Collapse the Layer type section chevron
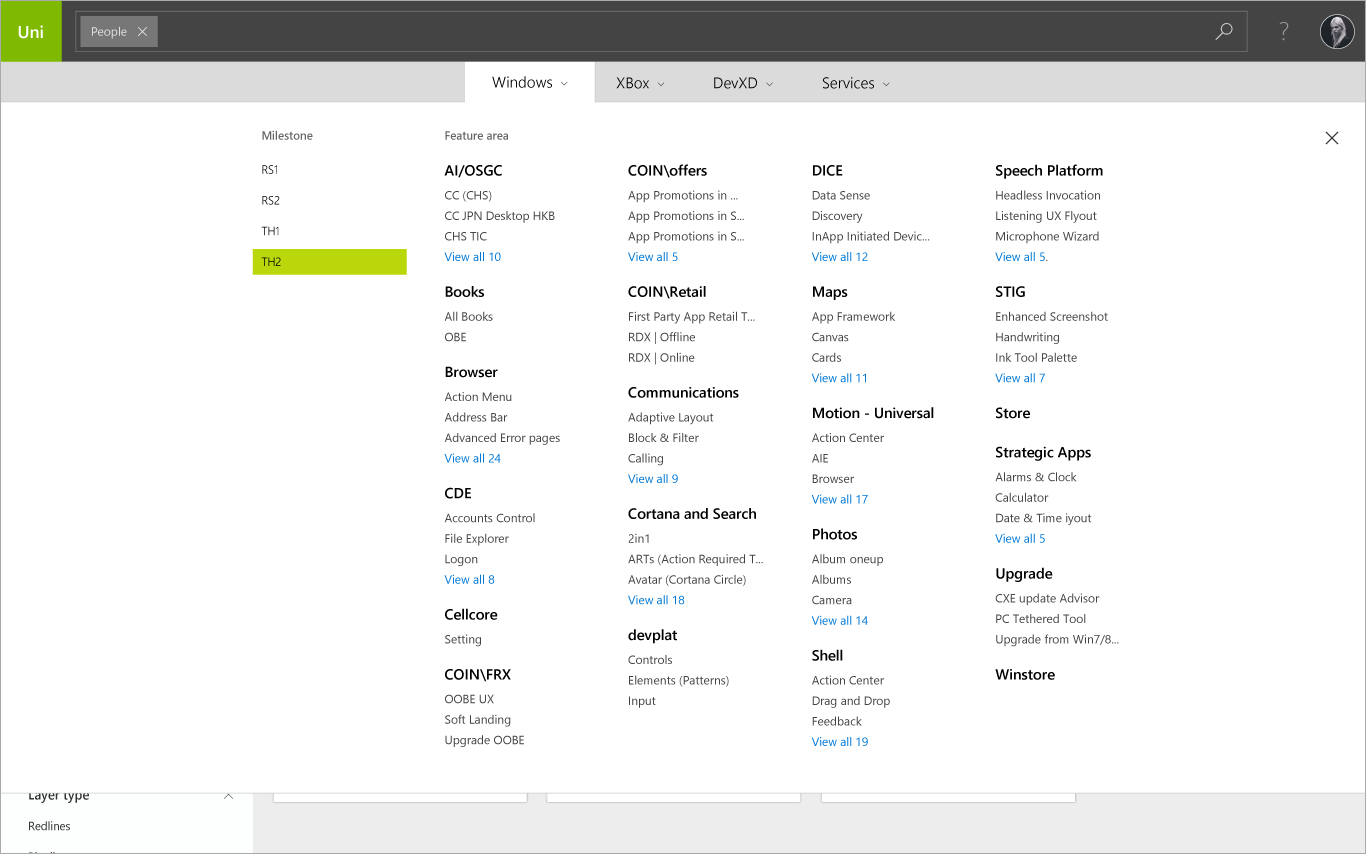1366x854 pixels. click(228, 796)
